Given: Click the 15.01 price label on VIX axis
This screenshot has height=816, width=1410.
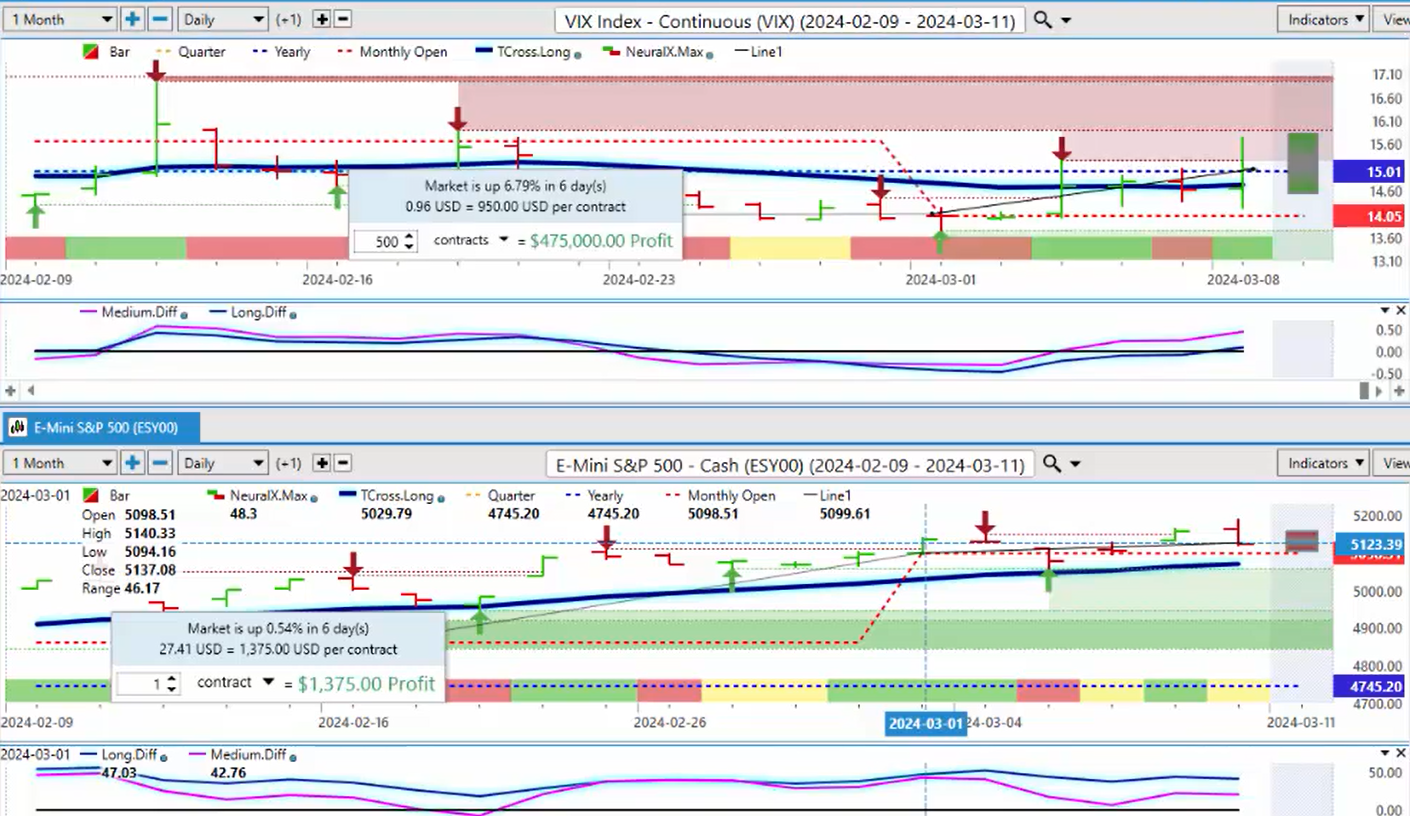Looking at the screenshot, I should click(1370, 172).
